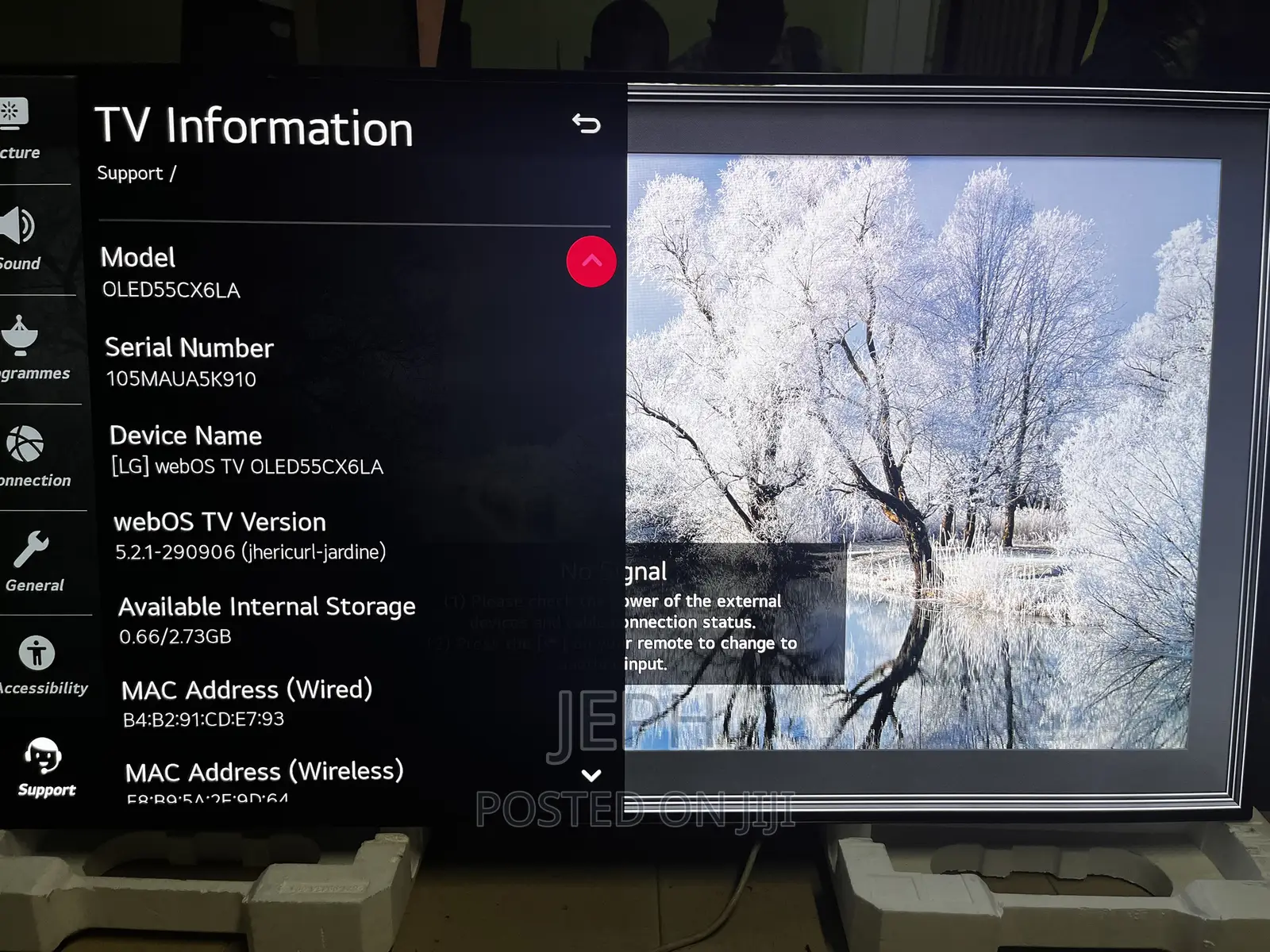This screenshot has height=952, width=1270.
Task: Select the Accessibility menu label
Action: [x=43, y=689]
